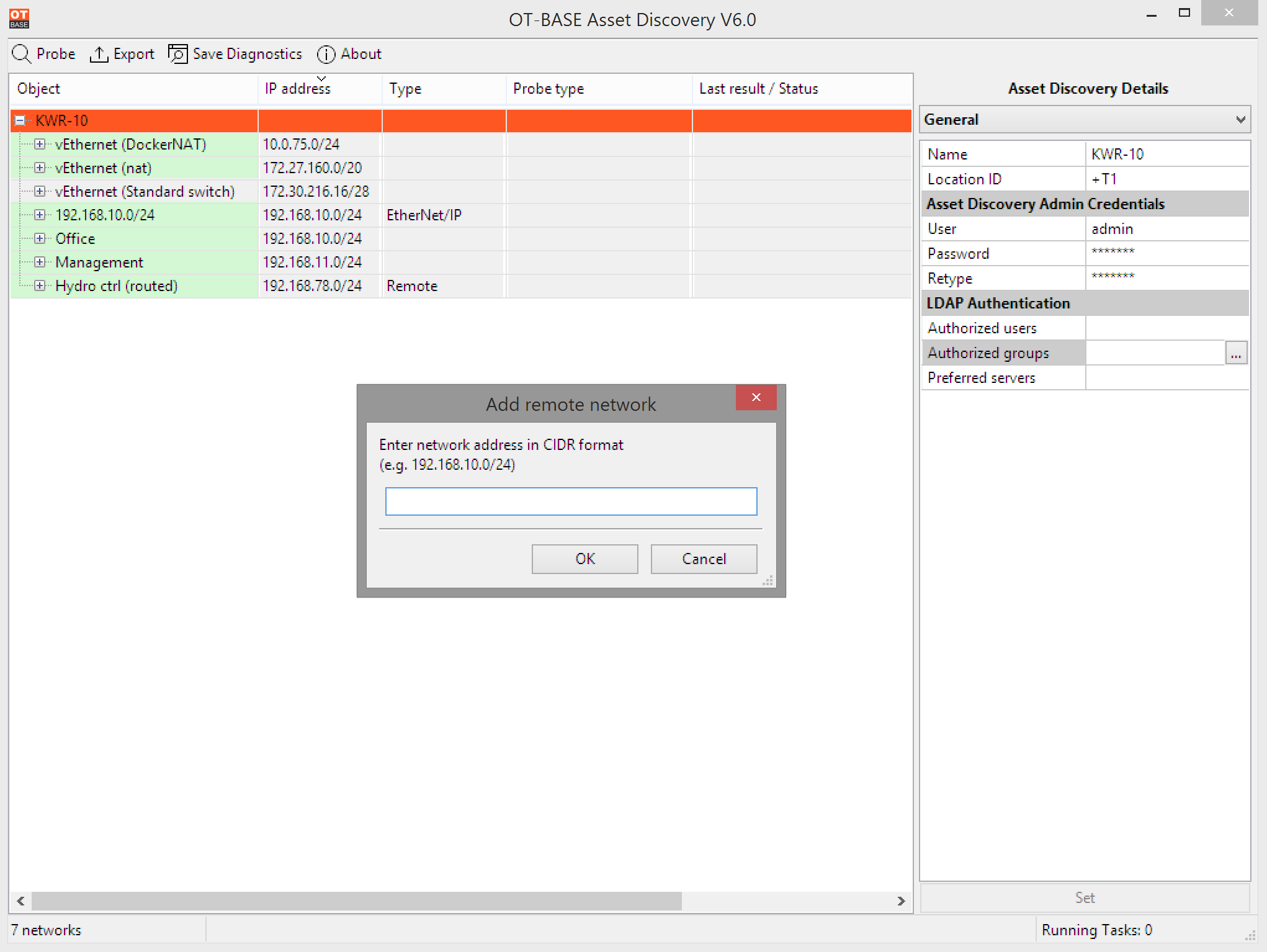Click the CIDR network address input field
1267x952 pixels.
point(571,501)
